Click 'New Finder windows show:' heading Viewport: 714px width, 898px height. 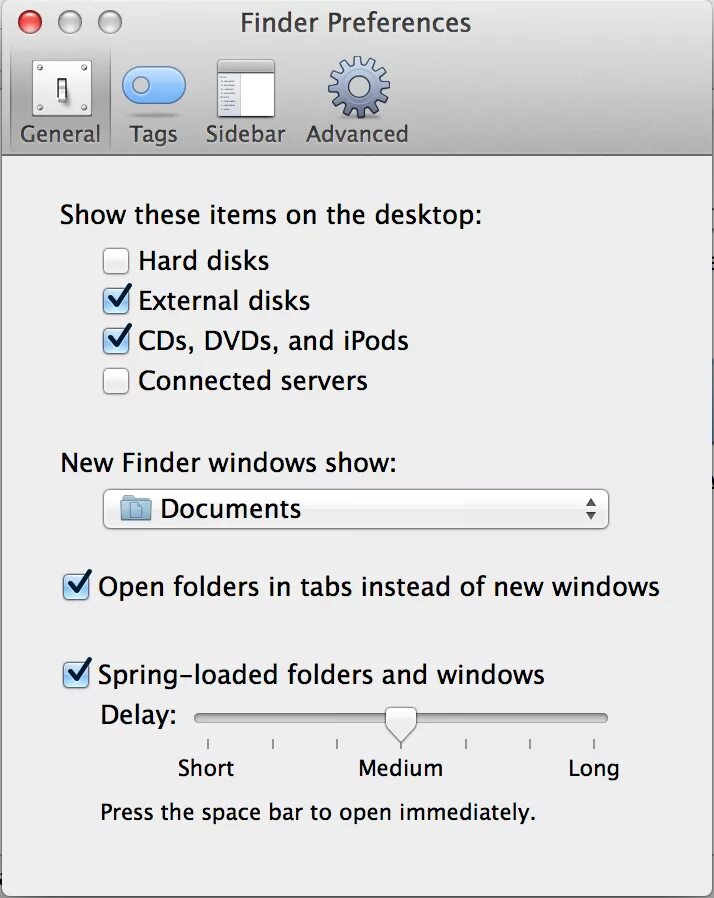[228, 463]
